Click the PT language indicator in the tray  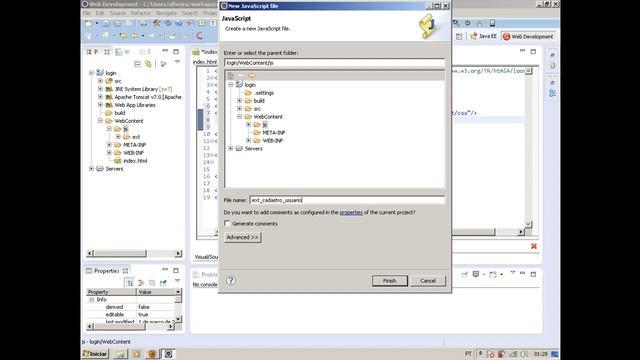coord(468,354)
